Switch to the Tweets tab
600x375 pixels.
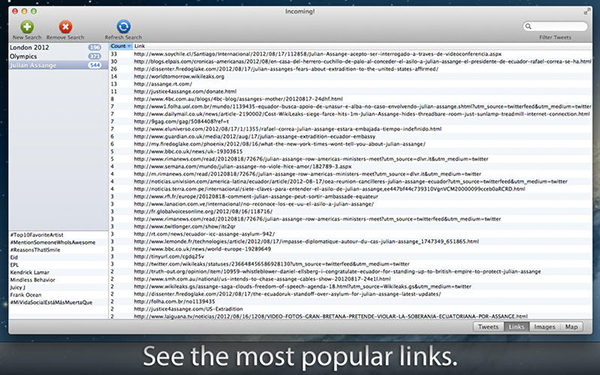pos(488,327)
